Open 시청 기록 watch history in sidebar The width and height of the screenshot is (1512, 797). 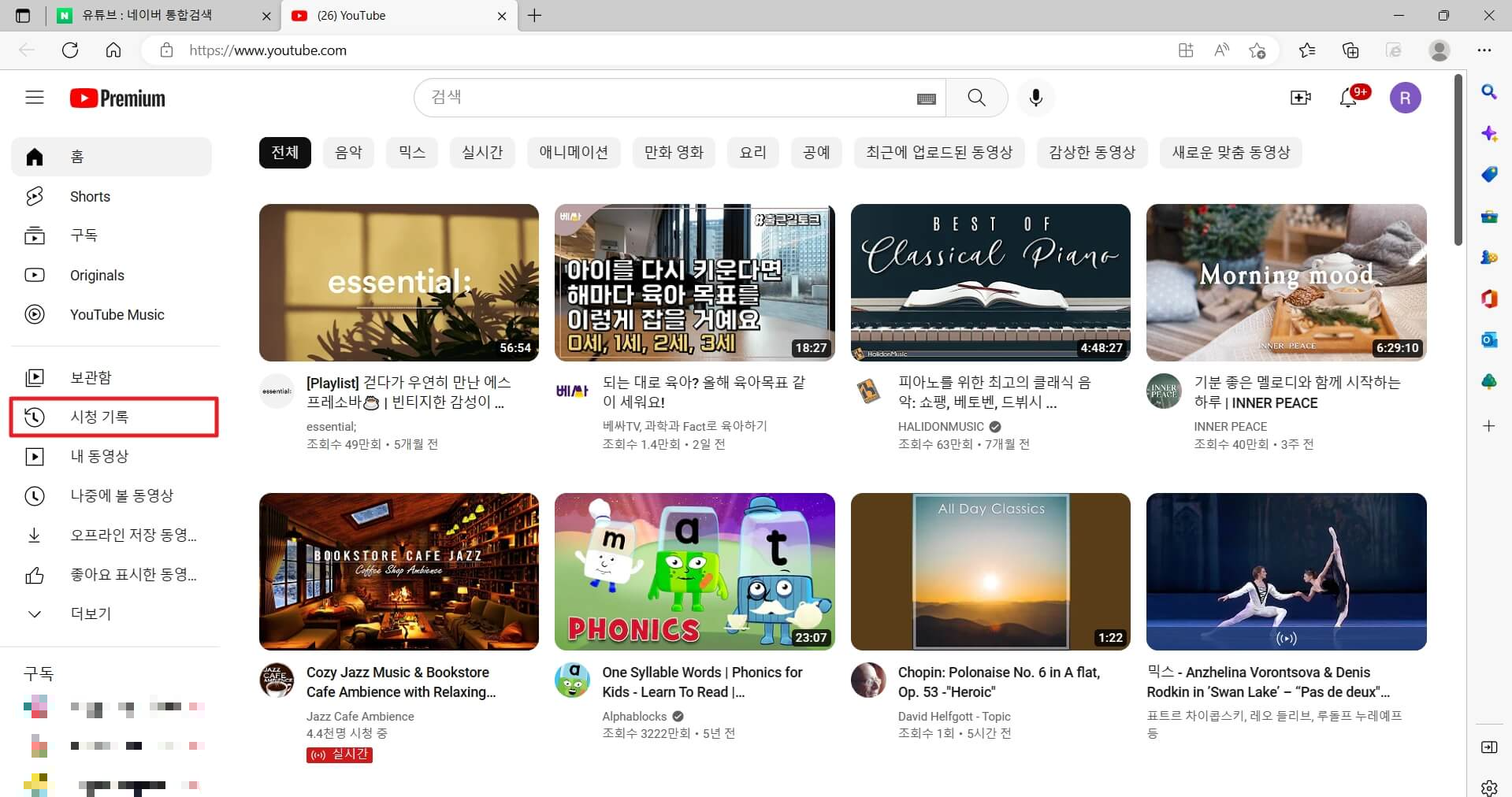(x=101, y=417)
